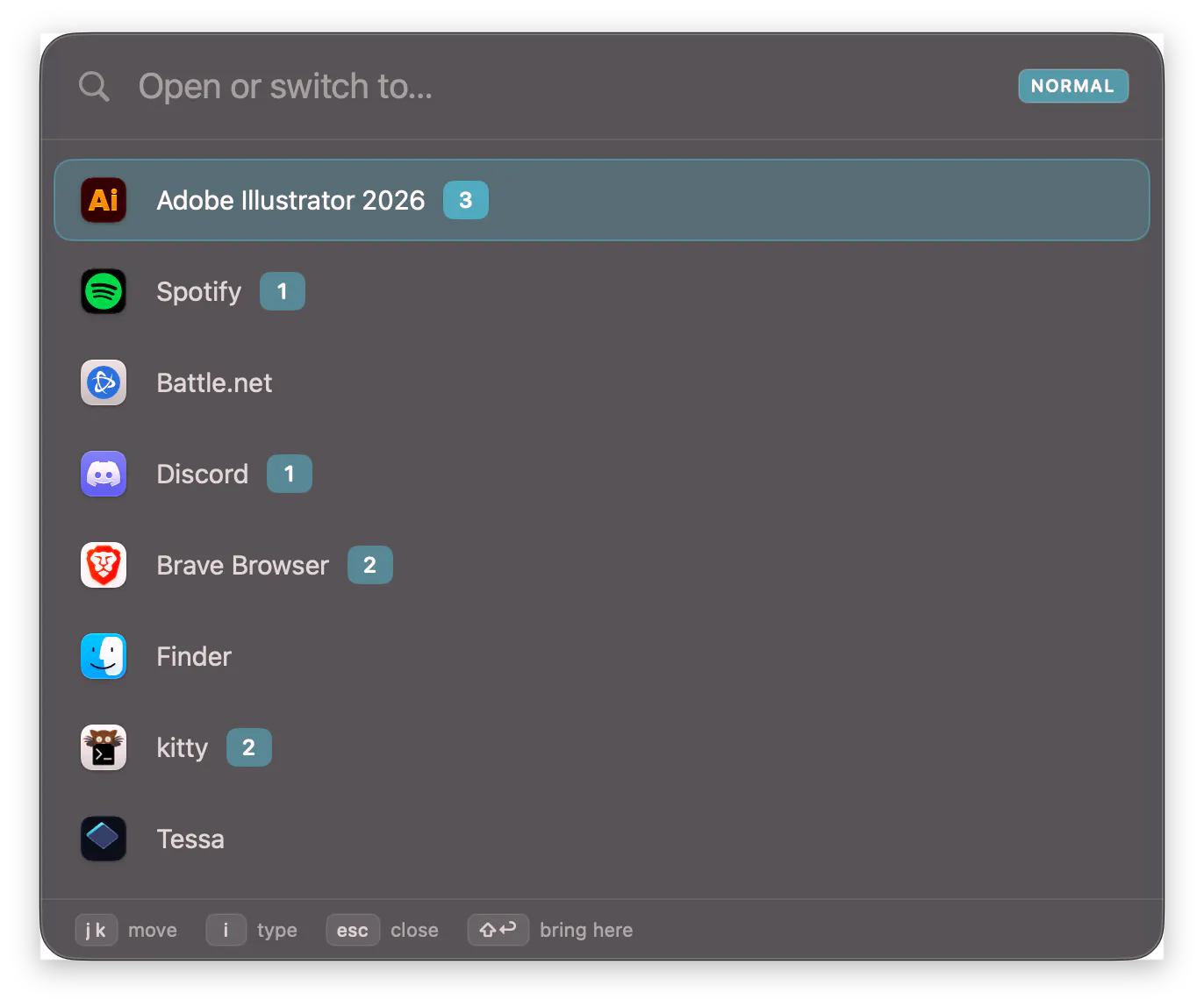Image resolution: width=1204 pixels, height=1007 pixels.
Task: Click the 'i' type key hint
Action: click(226, 930)
